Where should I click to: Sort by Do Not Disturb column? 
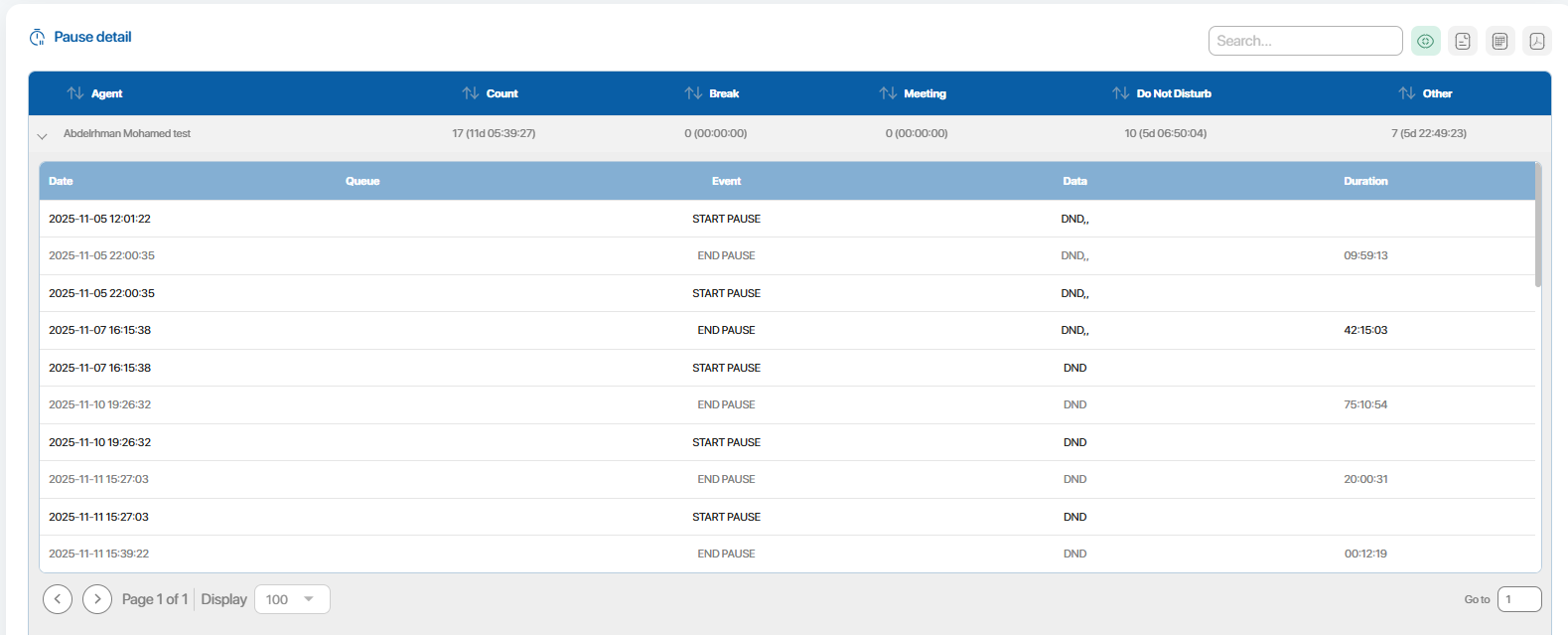click(x=1120, y=93)
